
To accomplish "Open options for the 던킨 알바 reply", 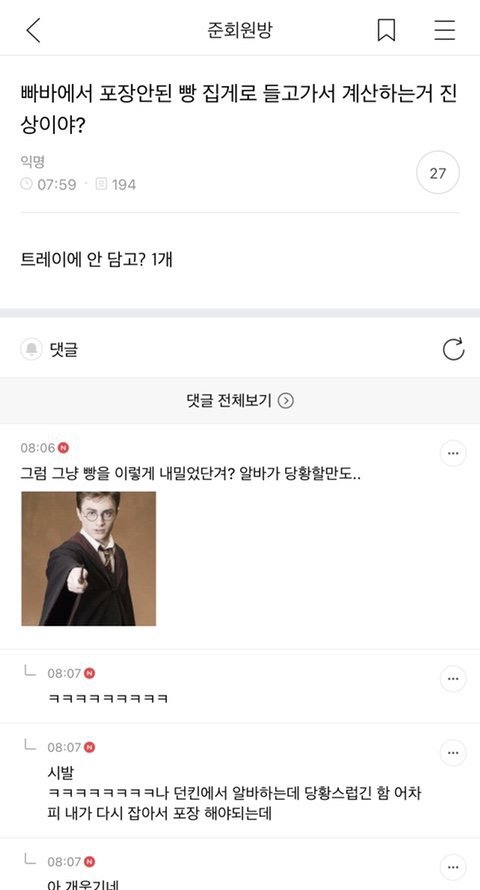I will [x=453, y=753].
